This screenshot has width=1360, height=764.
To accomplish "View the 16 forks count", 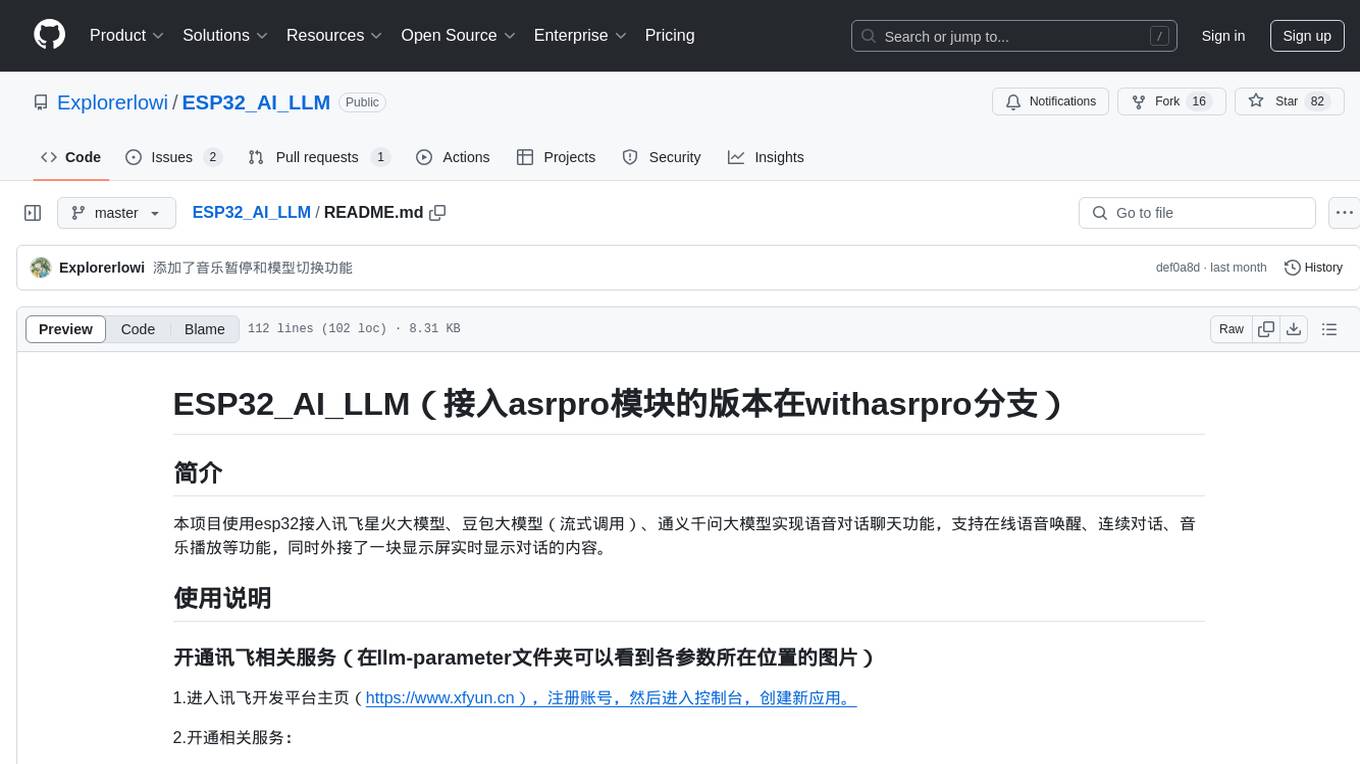I will click(1199, 102).
